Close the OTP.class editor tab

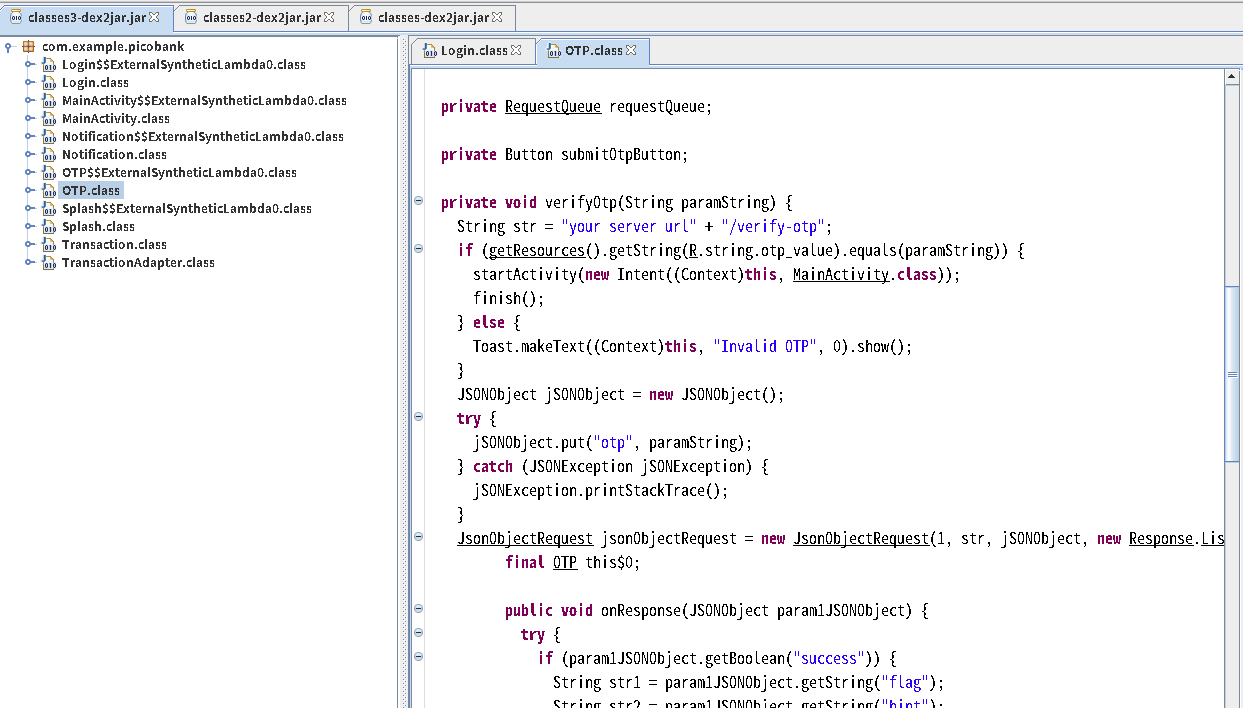(x=631, y=50)
